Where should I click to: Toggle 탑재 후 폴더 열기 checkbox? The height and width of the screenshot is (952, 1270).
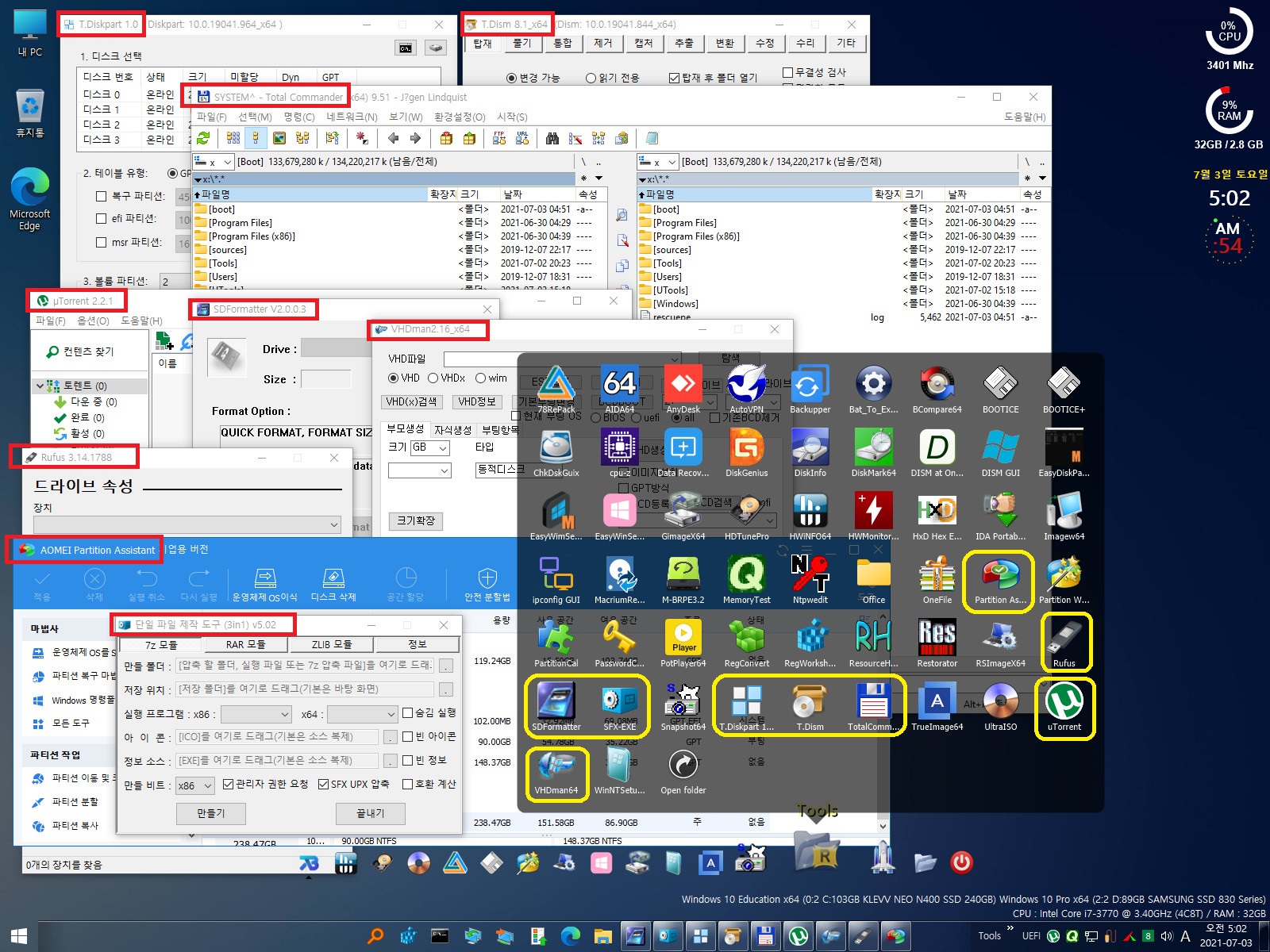pyautogui.click(x=674, y=78)
